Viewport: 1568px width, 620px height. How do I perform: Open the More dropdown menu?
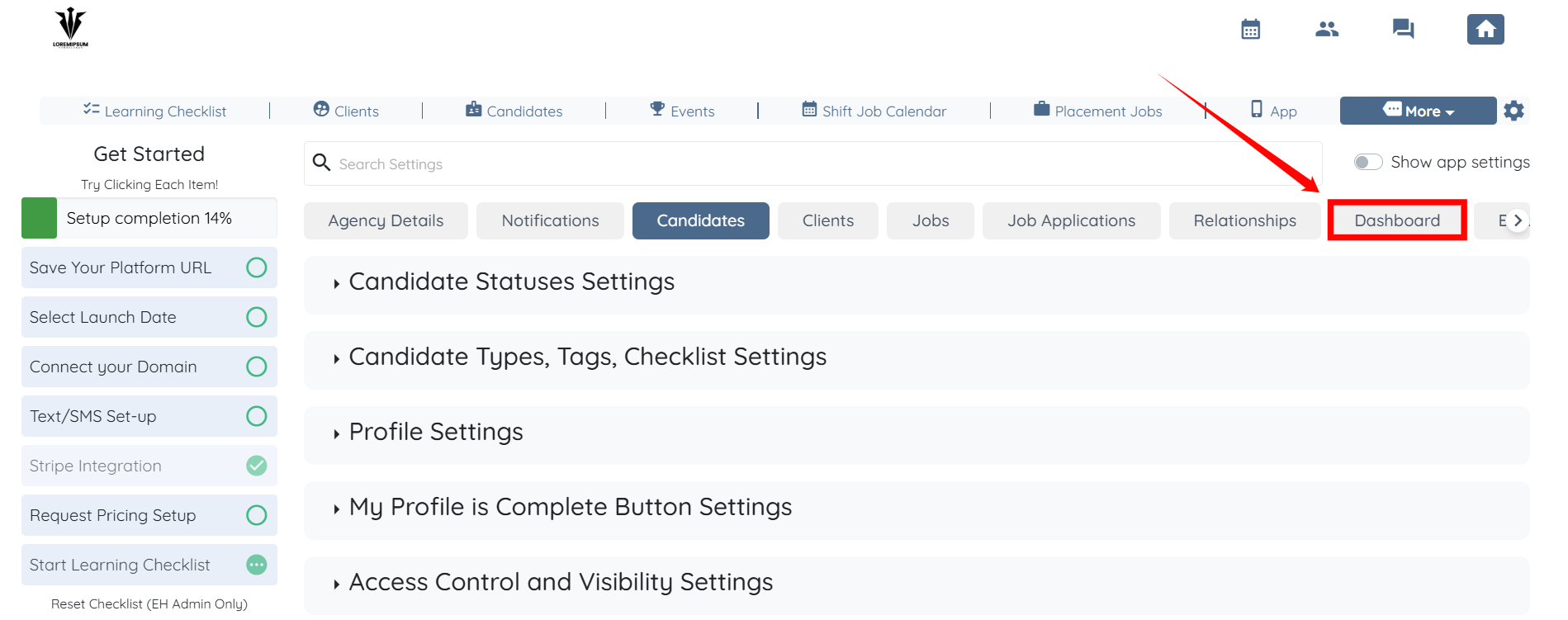pyautogui.click(x=1418, y=111)
